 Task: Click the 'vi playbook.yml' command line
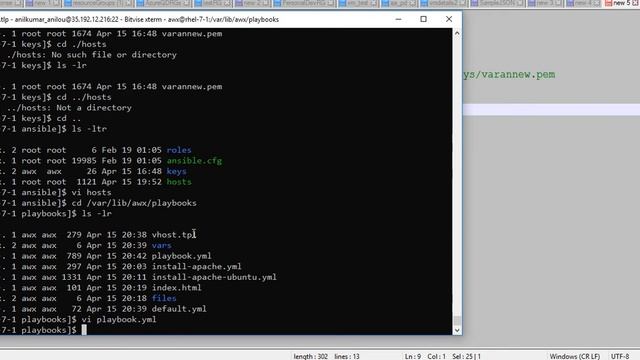pos(119,320)
